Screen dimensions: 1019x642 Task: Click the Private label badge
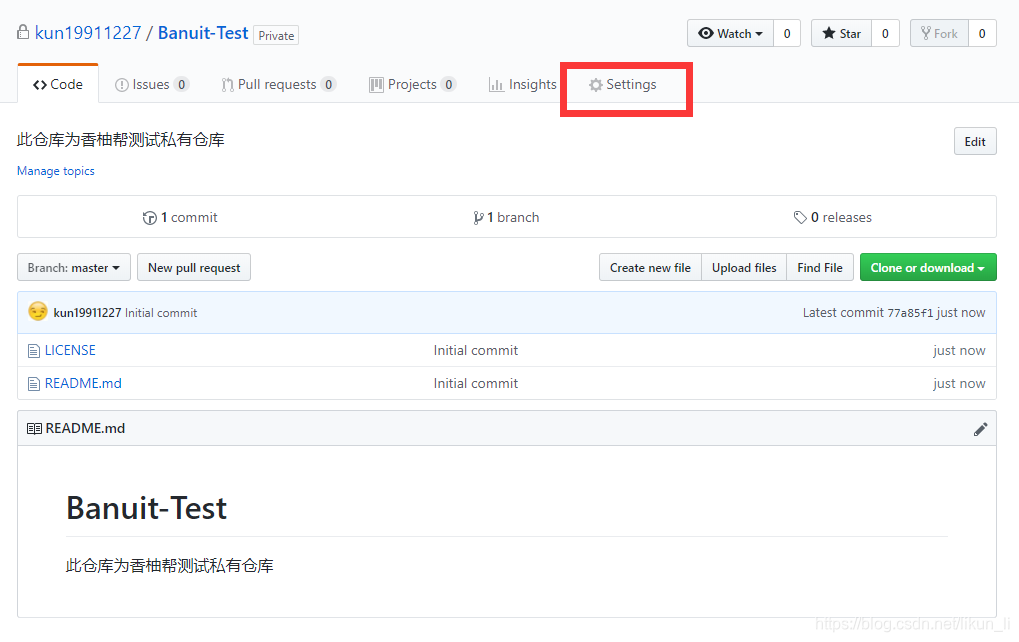pos(276,35)
